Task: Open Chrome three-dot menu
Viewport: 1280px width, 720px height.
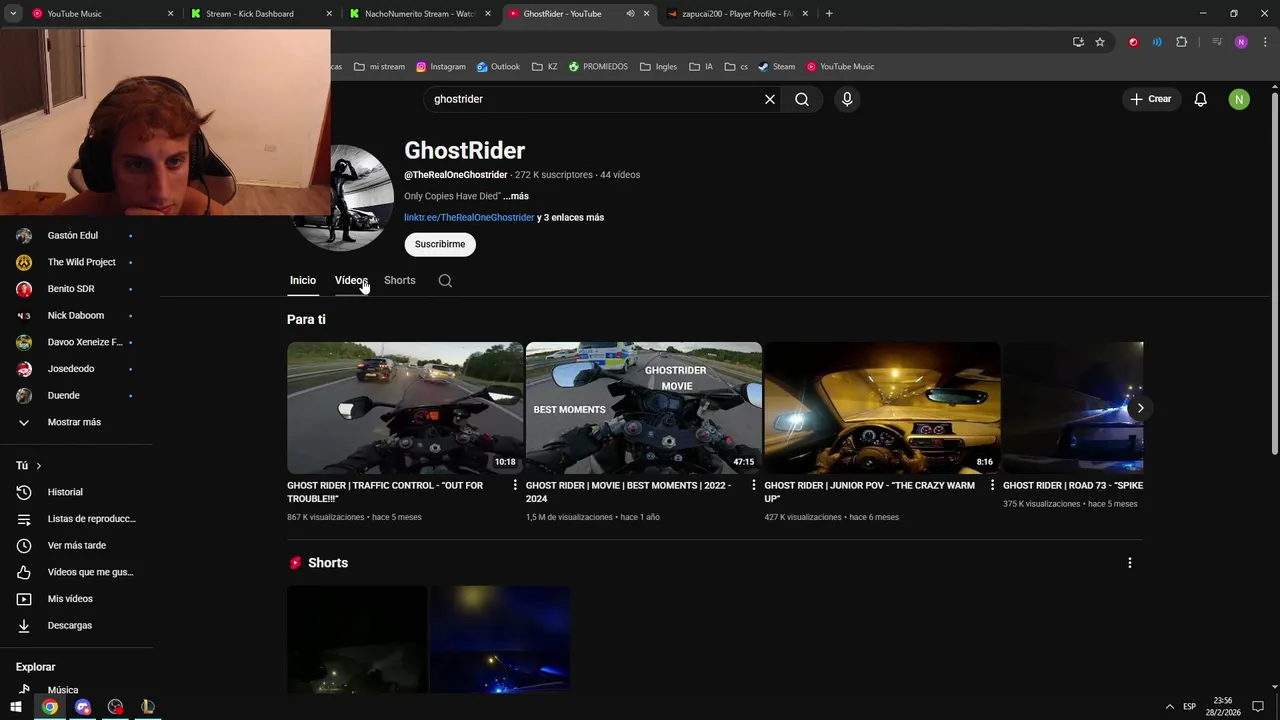Action: [x=1266, y=42]
